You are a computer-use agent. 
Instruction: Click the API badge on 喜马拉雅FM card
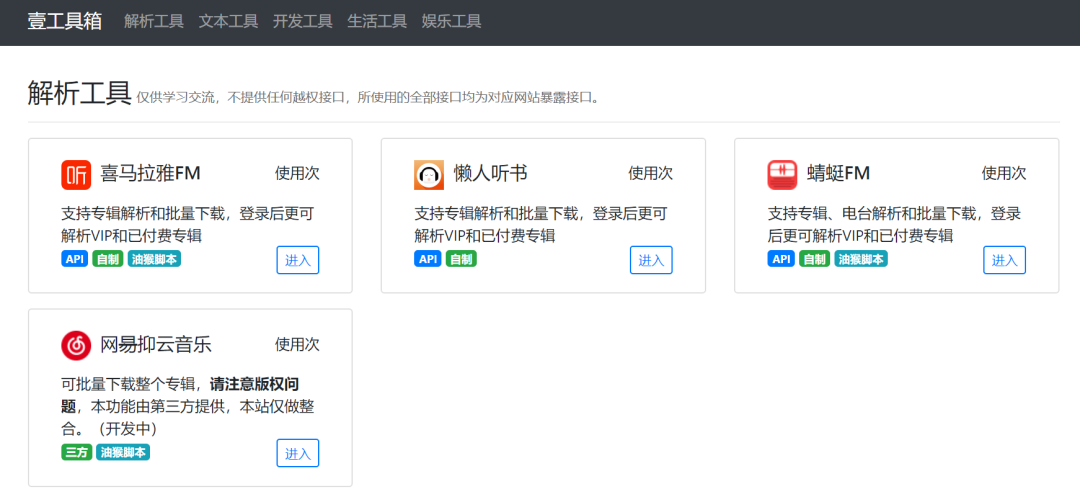coord(74,259)
